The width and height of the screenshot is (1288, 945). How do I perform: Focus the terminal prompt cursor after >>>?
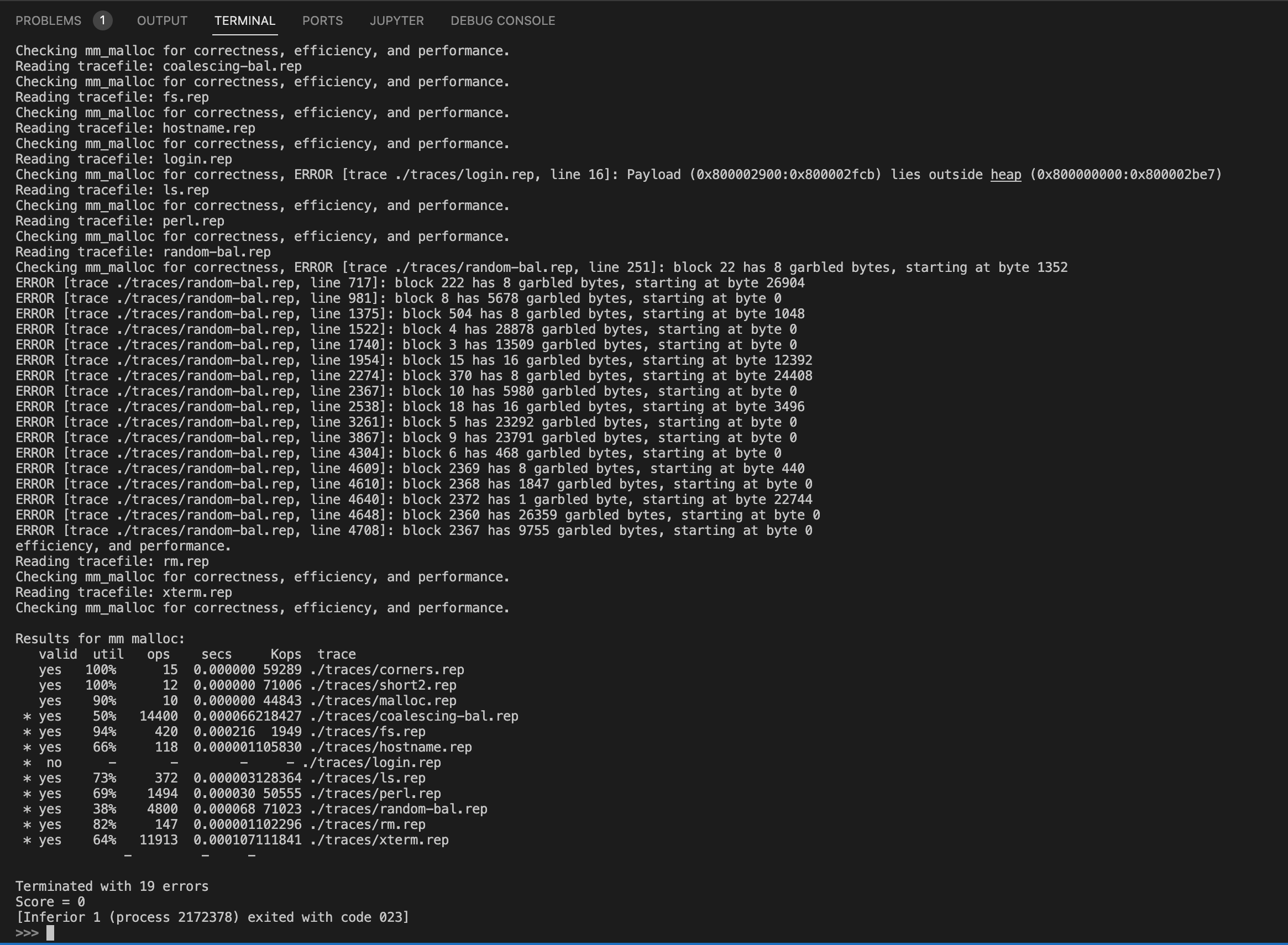50,933
